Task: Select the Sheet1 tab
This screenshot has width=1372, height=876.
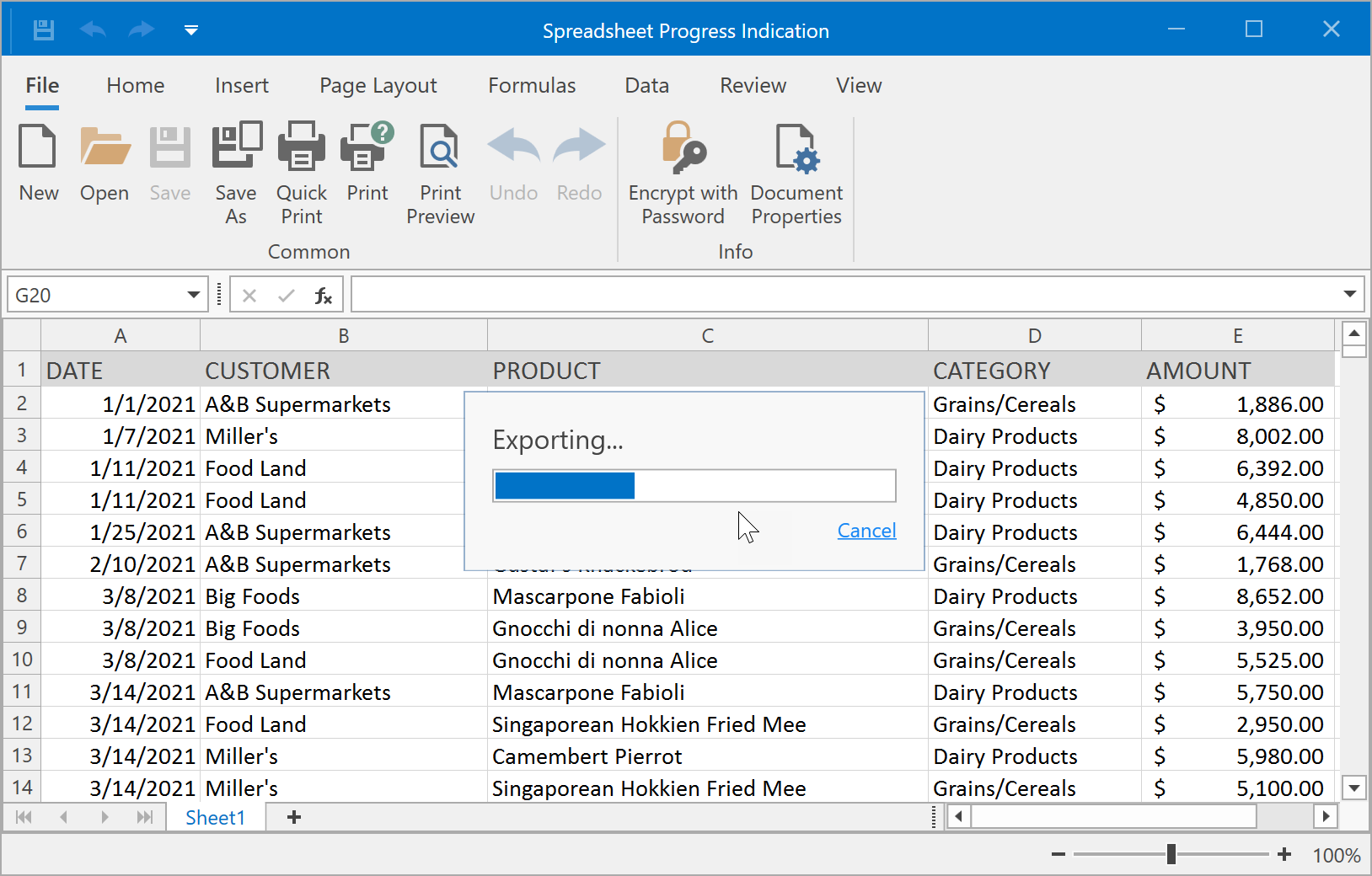Action: pos(215,818)
